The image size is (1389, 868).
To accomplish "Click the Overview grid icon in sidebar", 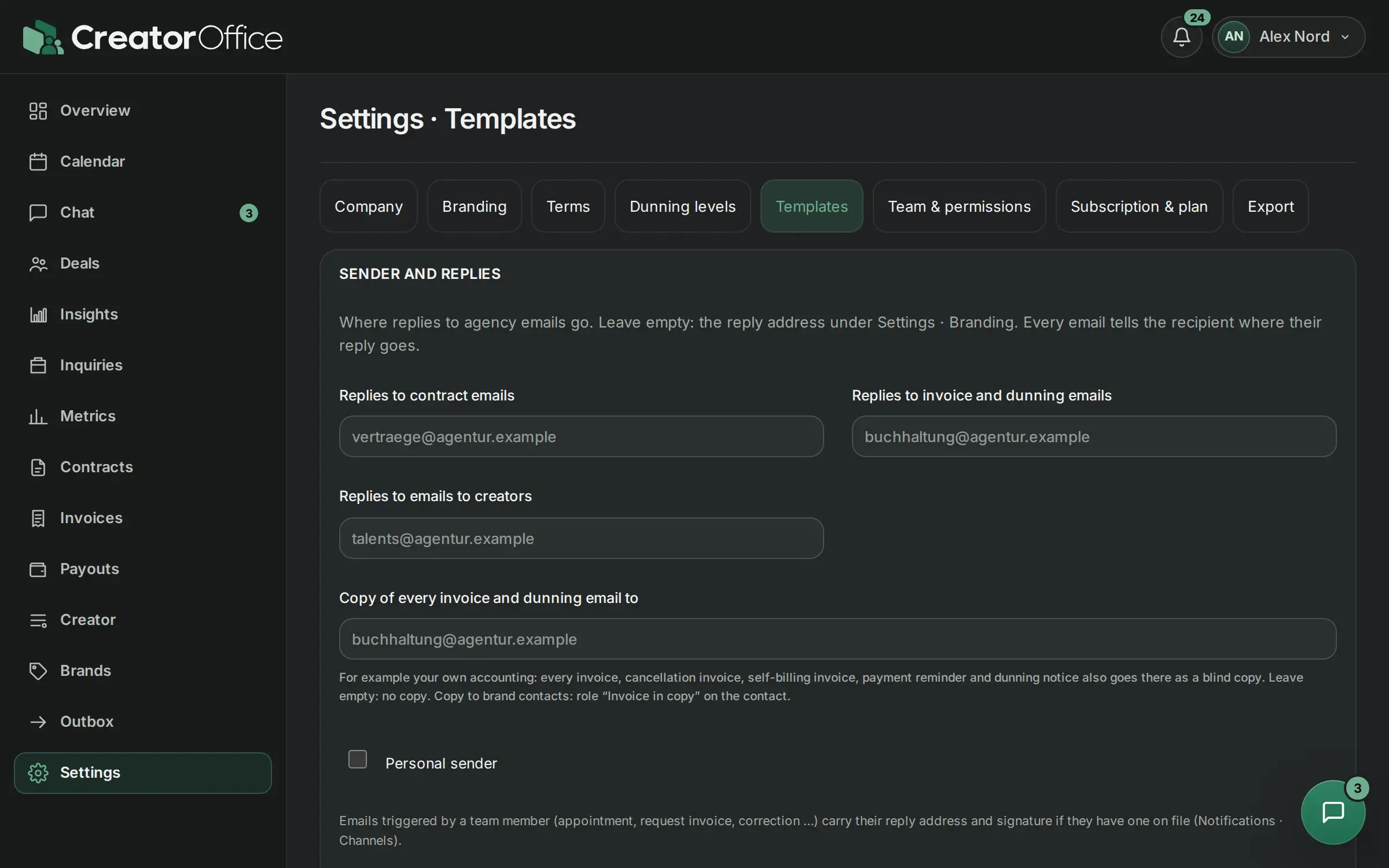I will (x=38, y=111).
